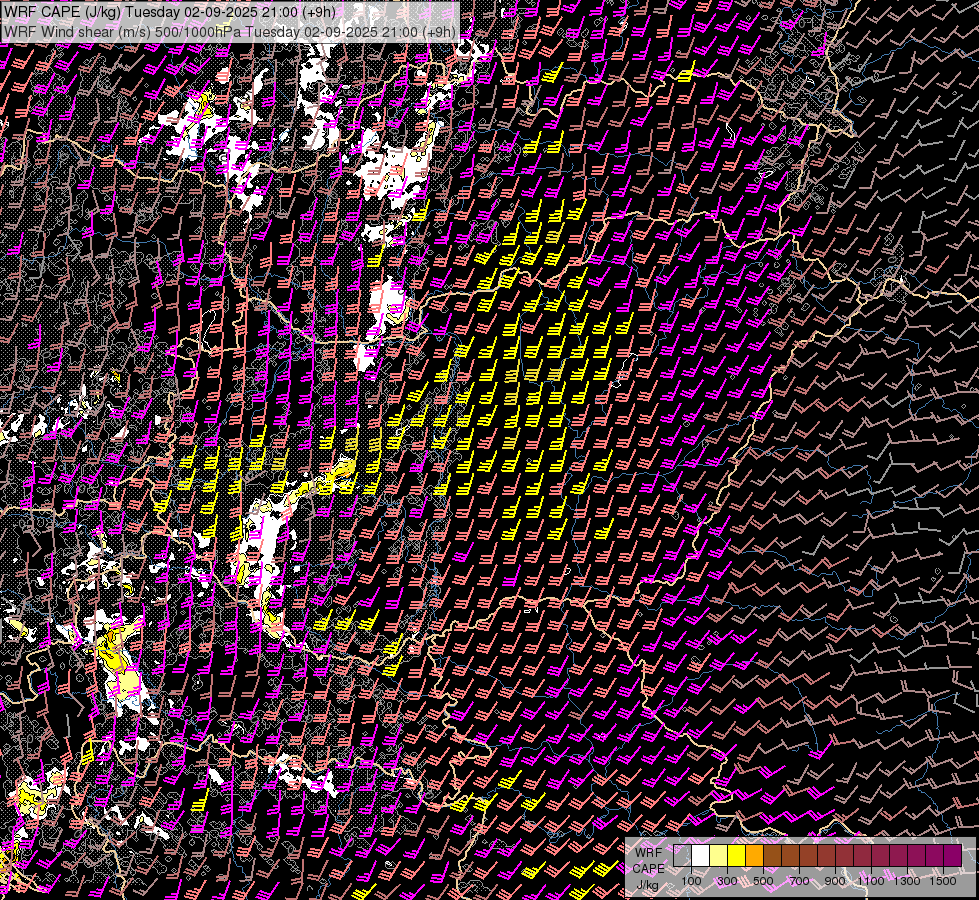Click the 1100 legend label
979x900 pixels.
click(x=871, y=881)
